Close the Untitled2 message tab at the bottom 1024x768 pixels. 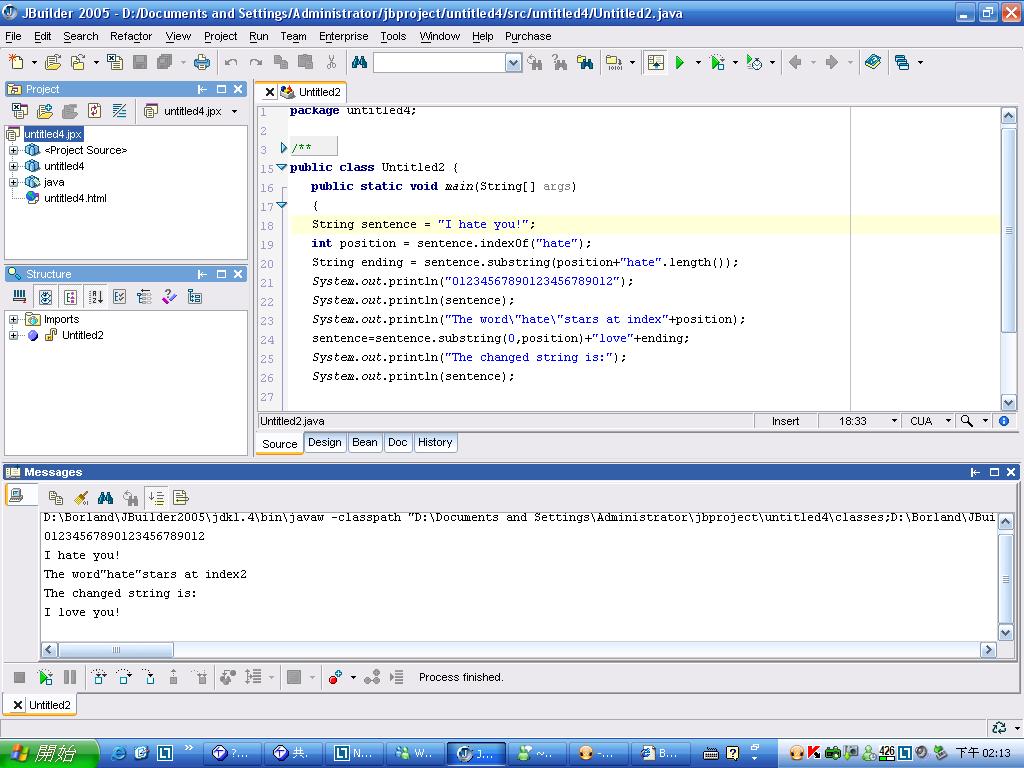point(18,705)
